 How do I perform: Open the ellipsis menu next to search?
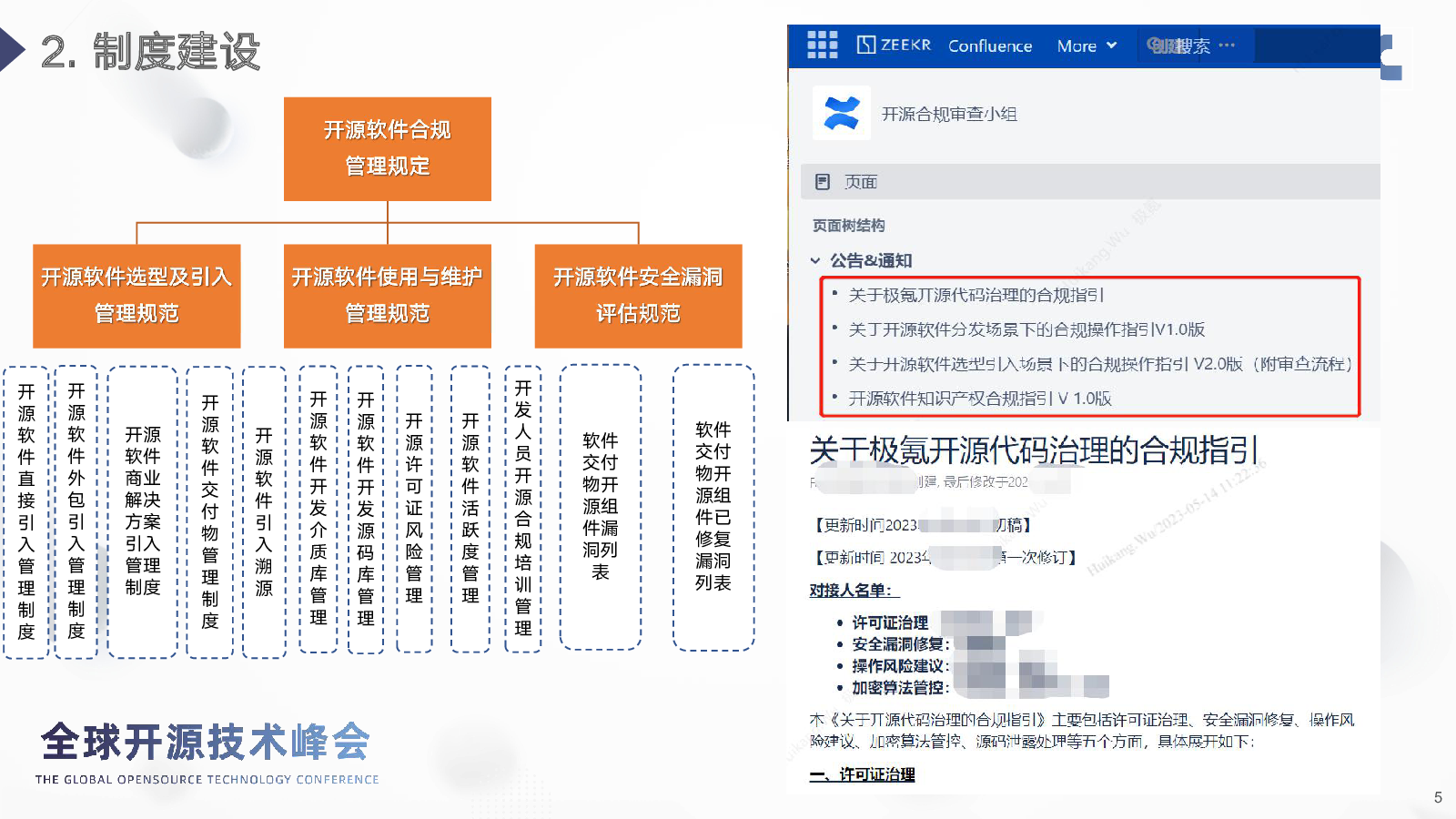click(1227, 45)
